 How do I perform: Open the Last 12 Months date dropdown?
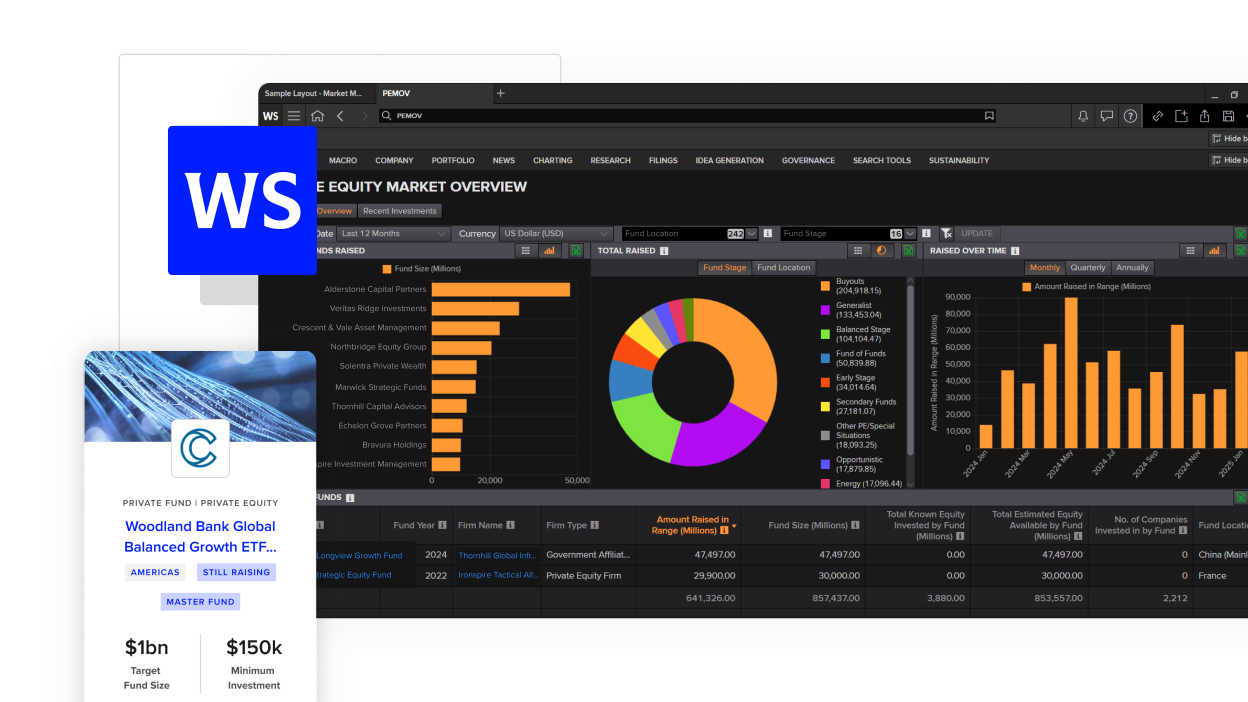(x=393, y=233)
